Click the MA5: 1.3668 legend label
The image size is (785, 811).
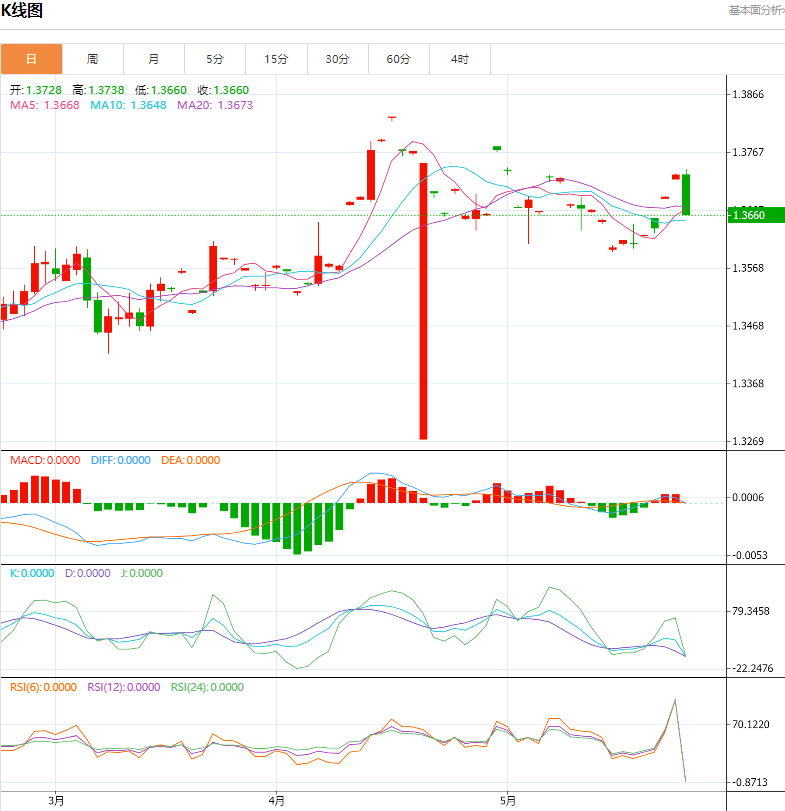(45, 105)
